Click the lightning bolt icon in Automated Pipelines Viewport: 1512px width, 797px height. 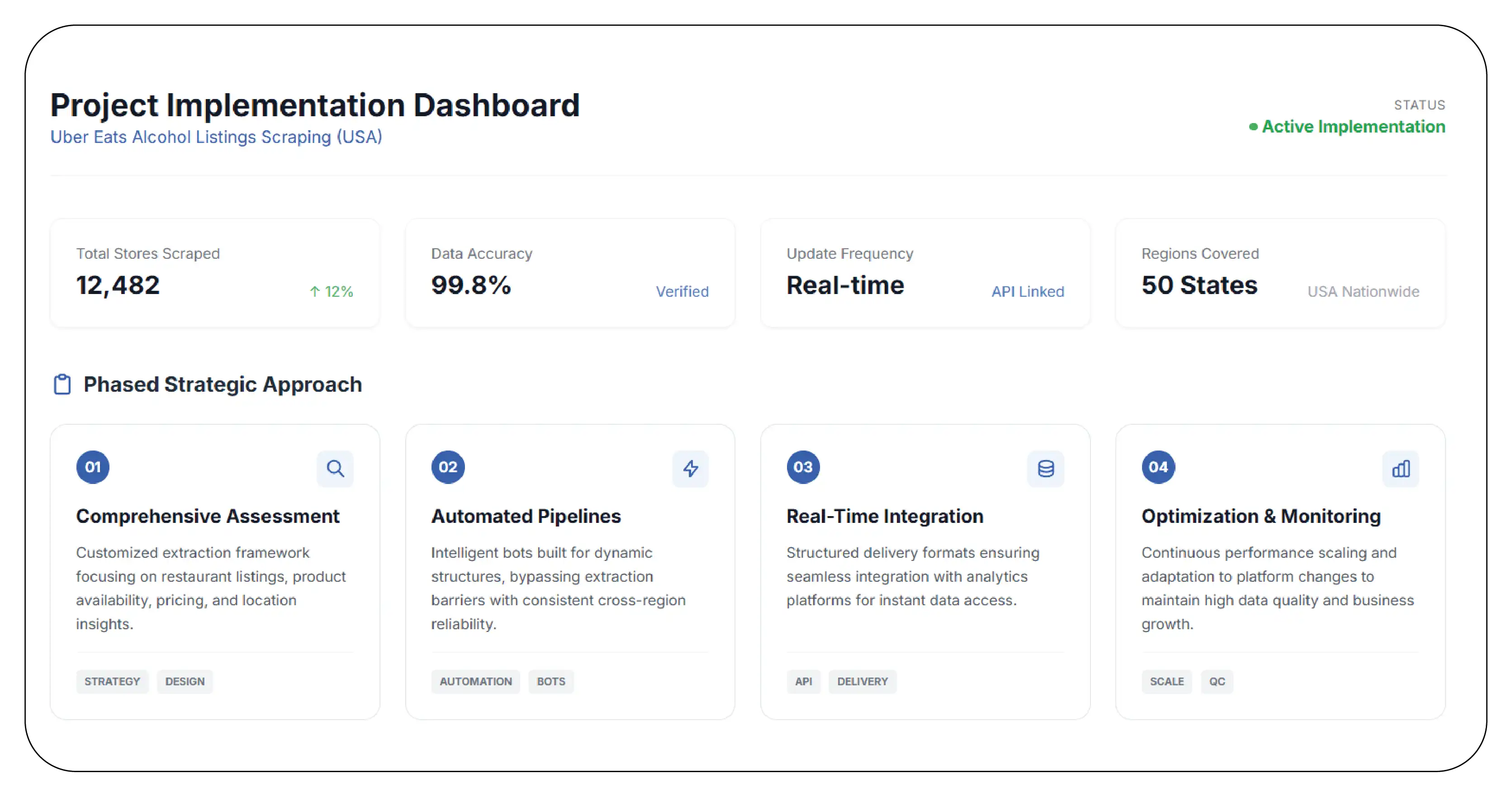click(x=690, y=468)
